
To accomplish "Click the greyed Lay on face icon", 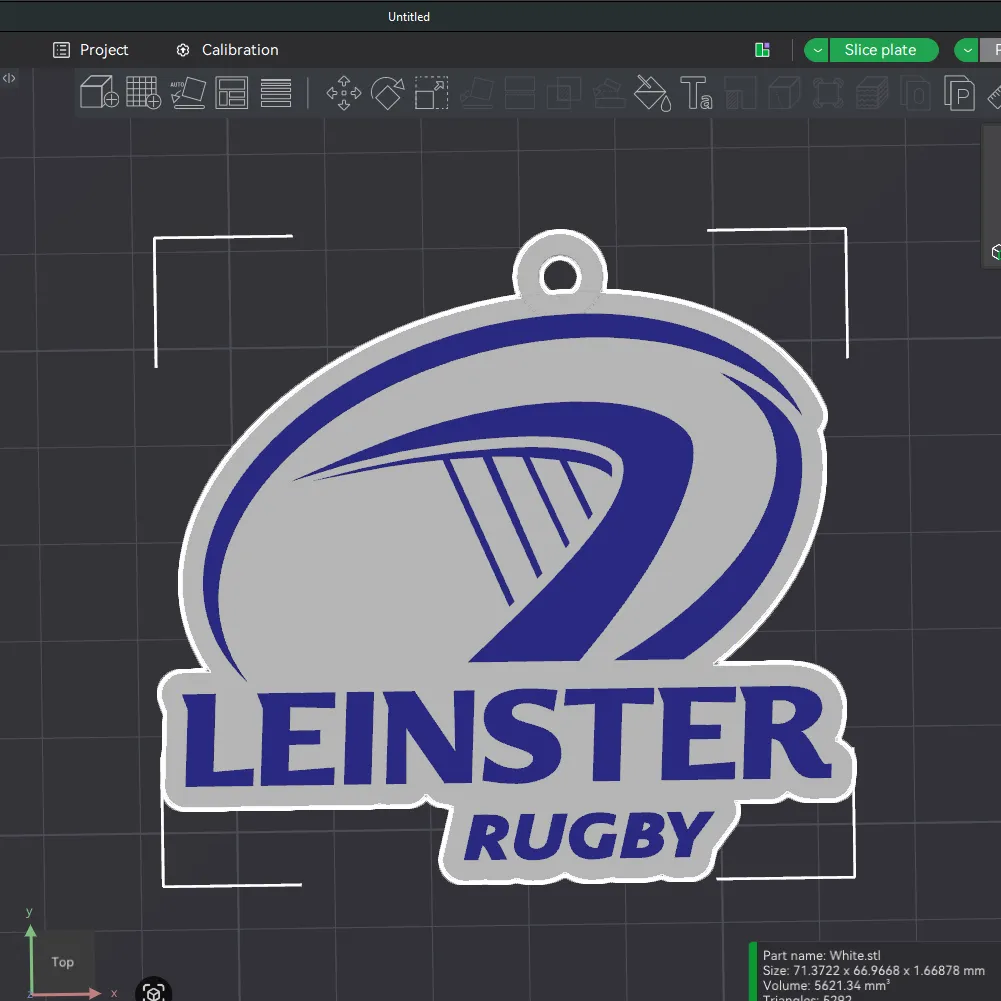I will [476, 93].
